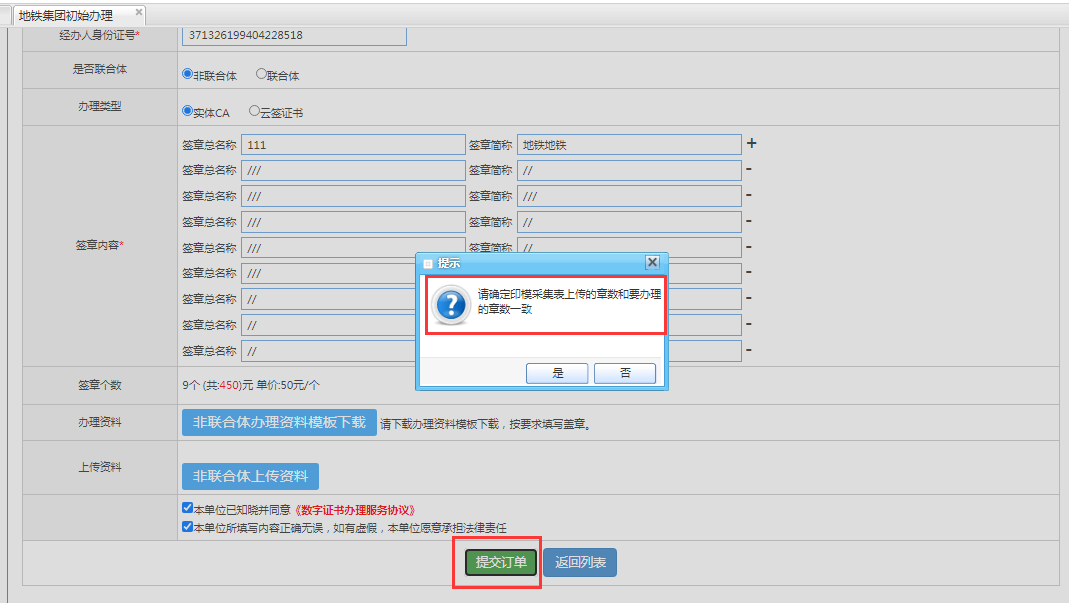The height and width of the screenshot is (603, 1069).
Task: Uncheck the 数字证书办理服务协议 agreement checkbox
Action: tap(187, 508)
